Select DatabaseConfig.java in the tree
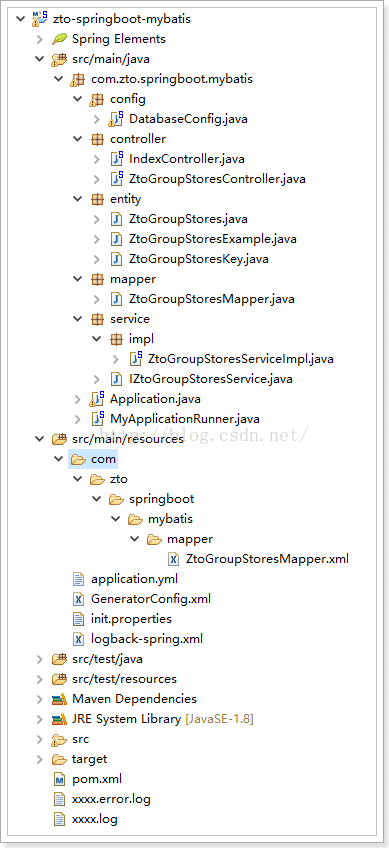The height and width of the screenshot is (848, 389). pos(188,119)
